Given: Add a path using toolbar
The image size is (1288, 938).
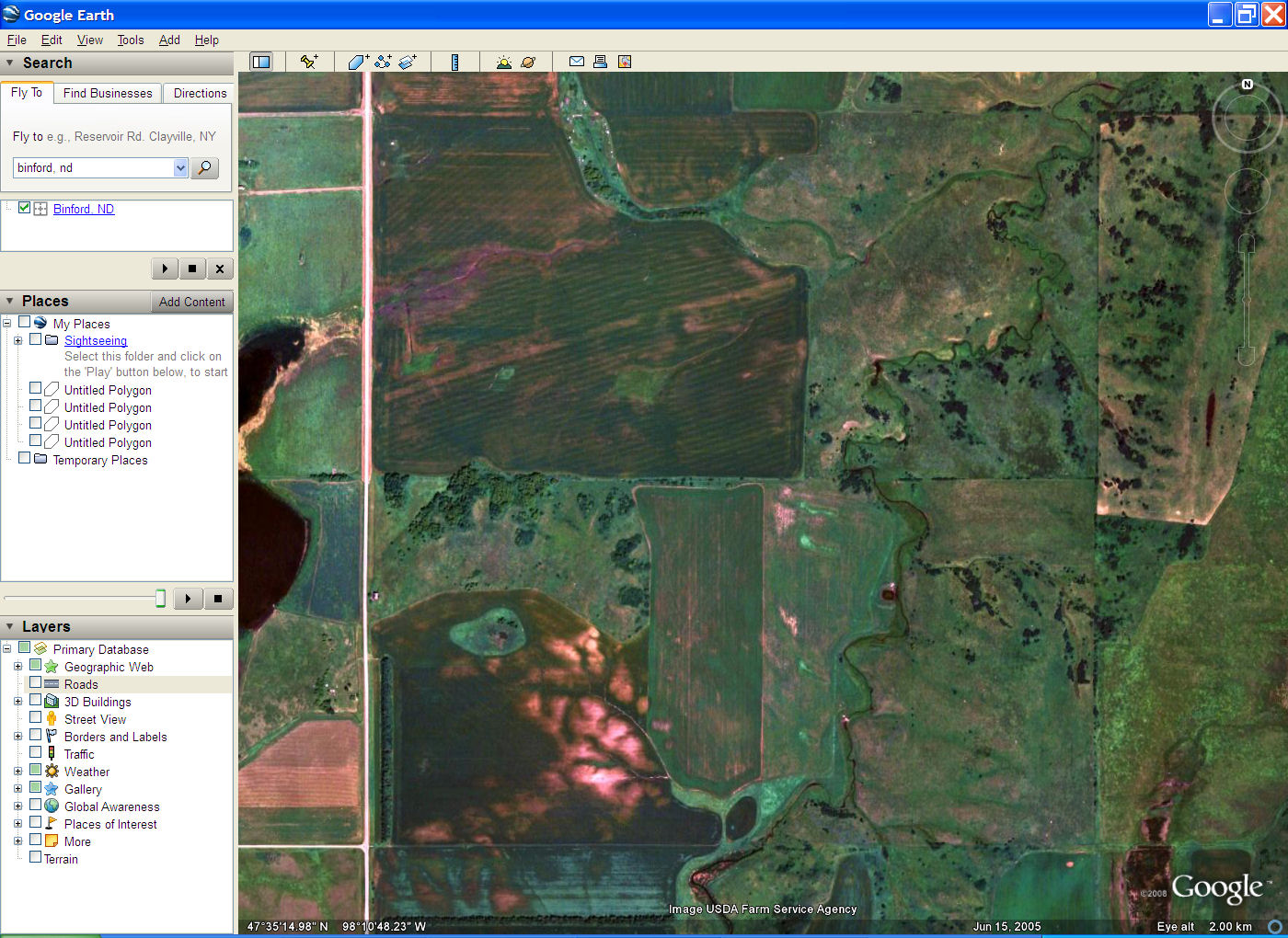Looking at the screenshot, I should coord(383,62).
